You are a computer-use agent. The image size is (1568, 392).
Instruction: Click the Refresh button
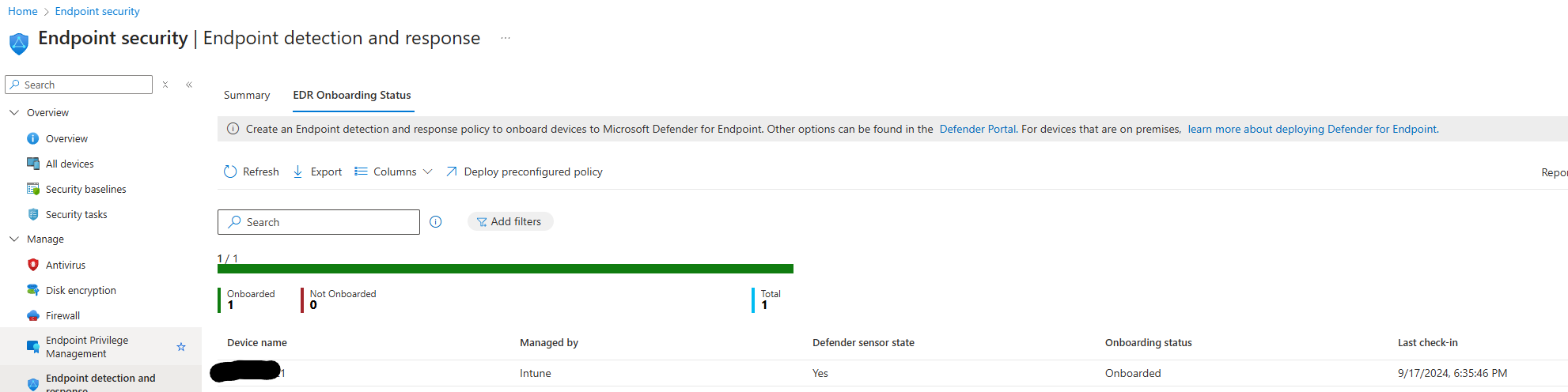pos(252,171)
